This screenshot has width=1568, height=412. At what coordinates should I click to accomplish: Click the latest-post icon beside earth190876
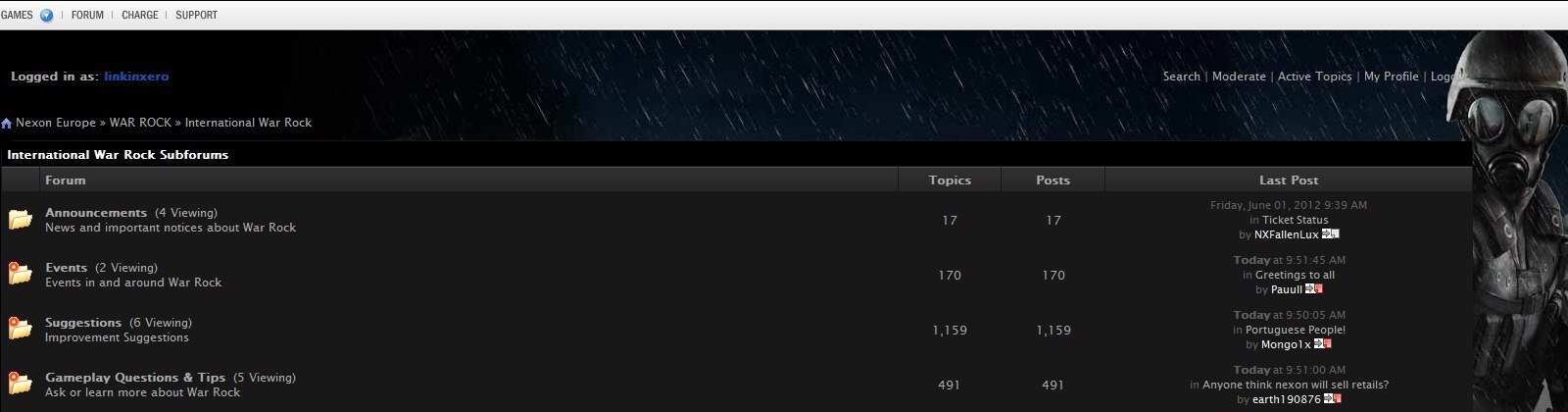pos(1332,399)
